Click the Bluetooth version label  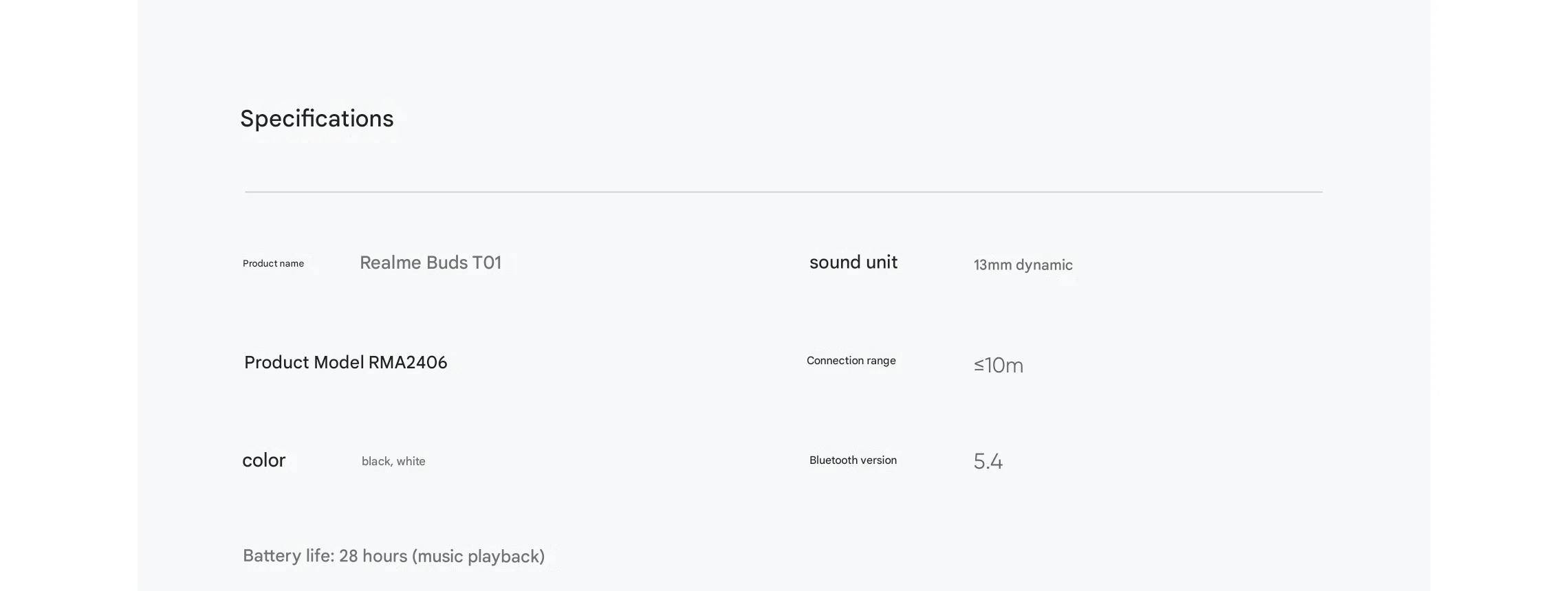click(x=853, y=460)
